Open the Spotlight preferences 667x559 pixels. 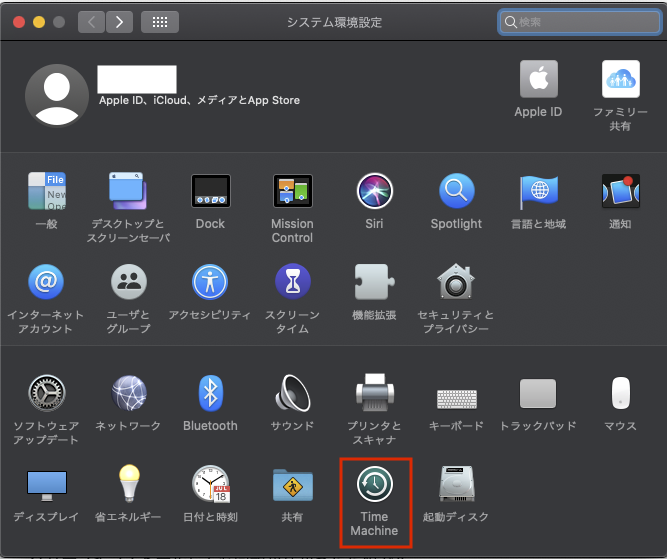[x=456, y=191]
